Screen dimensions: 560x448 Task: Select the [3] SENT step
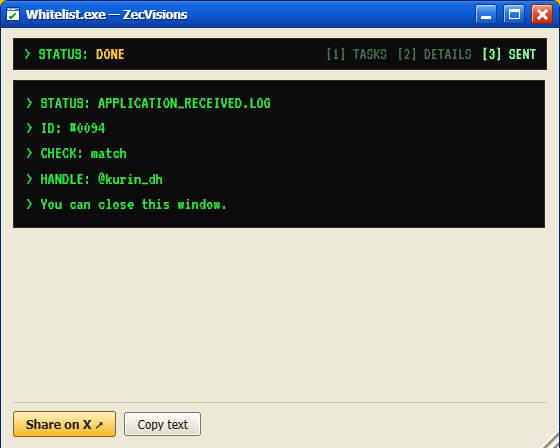[509, 54]
